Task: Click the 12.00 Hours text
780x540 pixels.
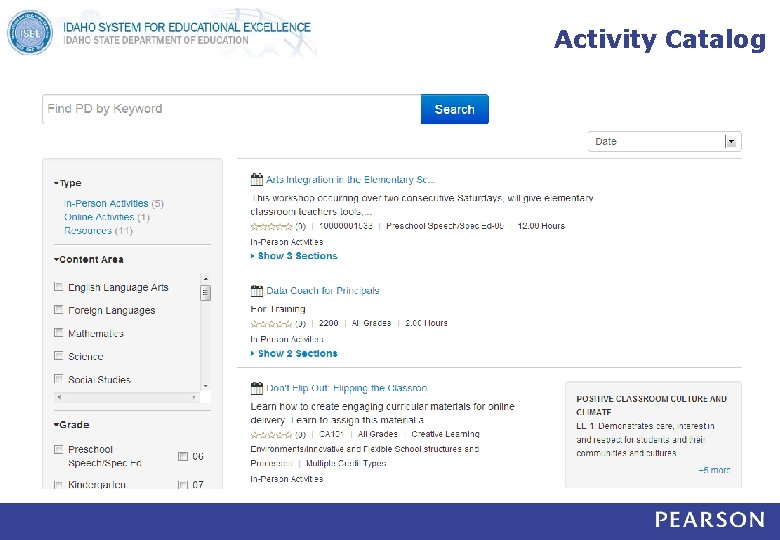Action: [x=541, y=226]
